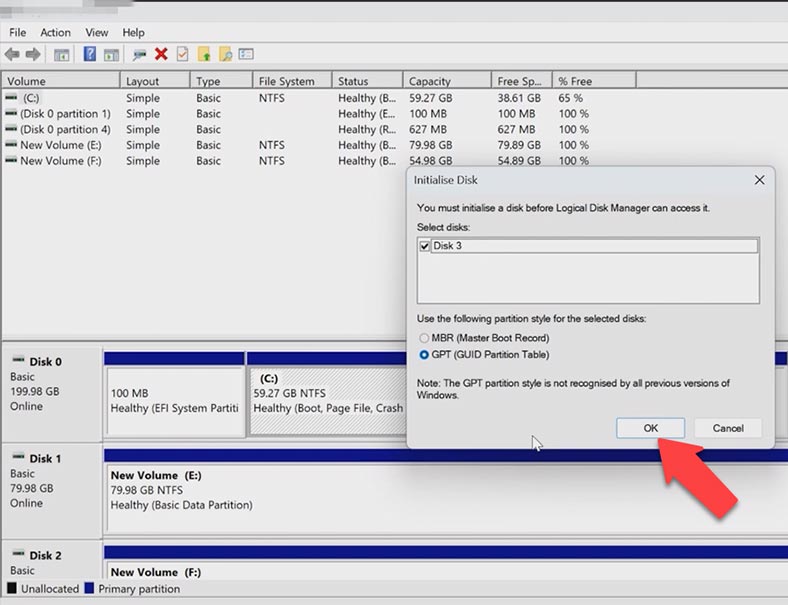Viewport: 788px width, 605px height.
Task: Open the View menu
Action: point(96,32)
